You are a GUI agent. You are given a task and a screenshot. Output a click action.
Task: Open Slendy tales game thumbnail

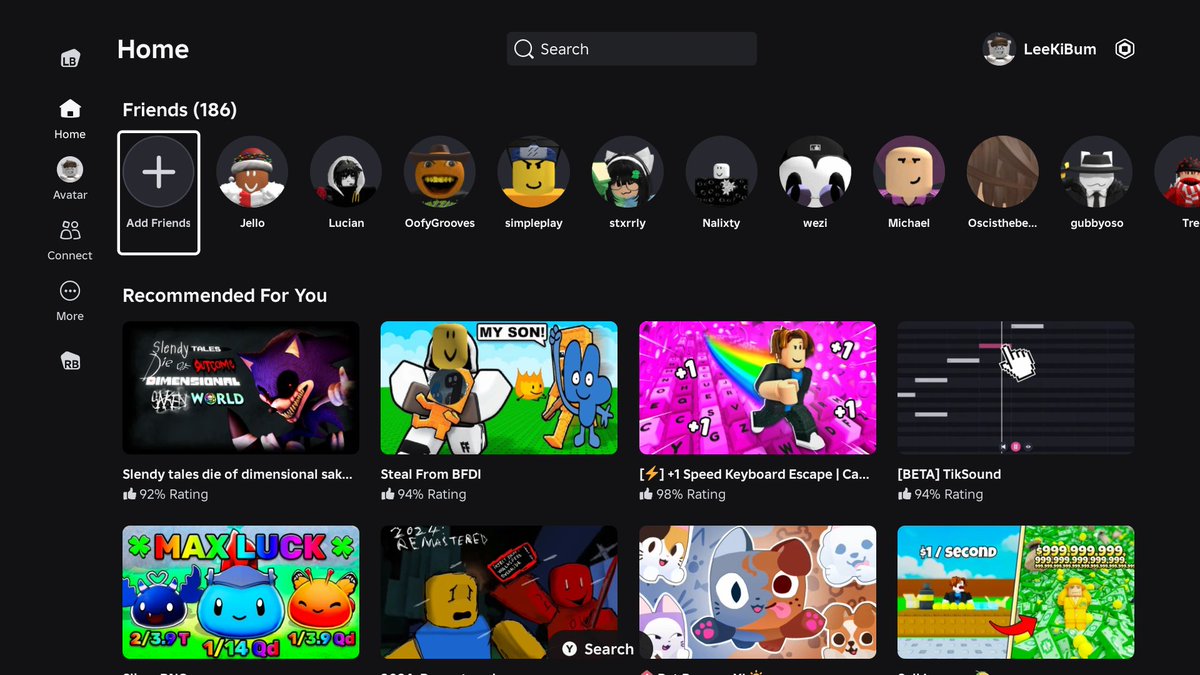click(241, 388)
